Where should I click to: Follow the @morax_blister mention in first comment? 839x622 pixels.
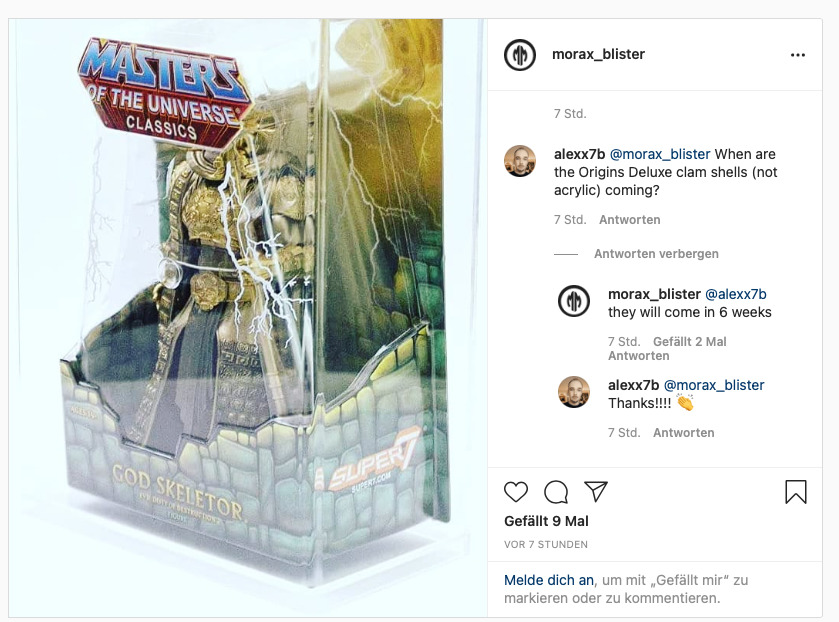[x=660, y=154]
